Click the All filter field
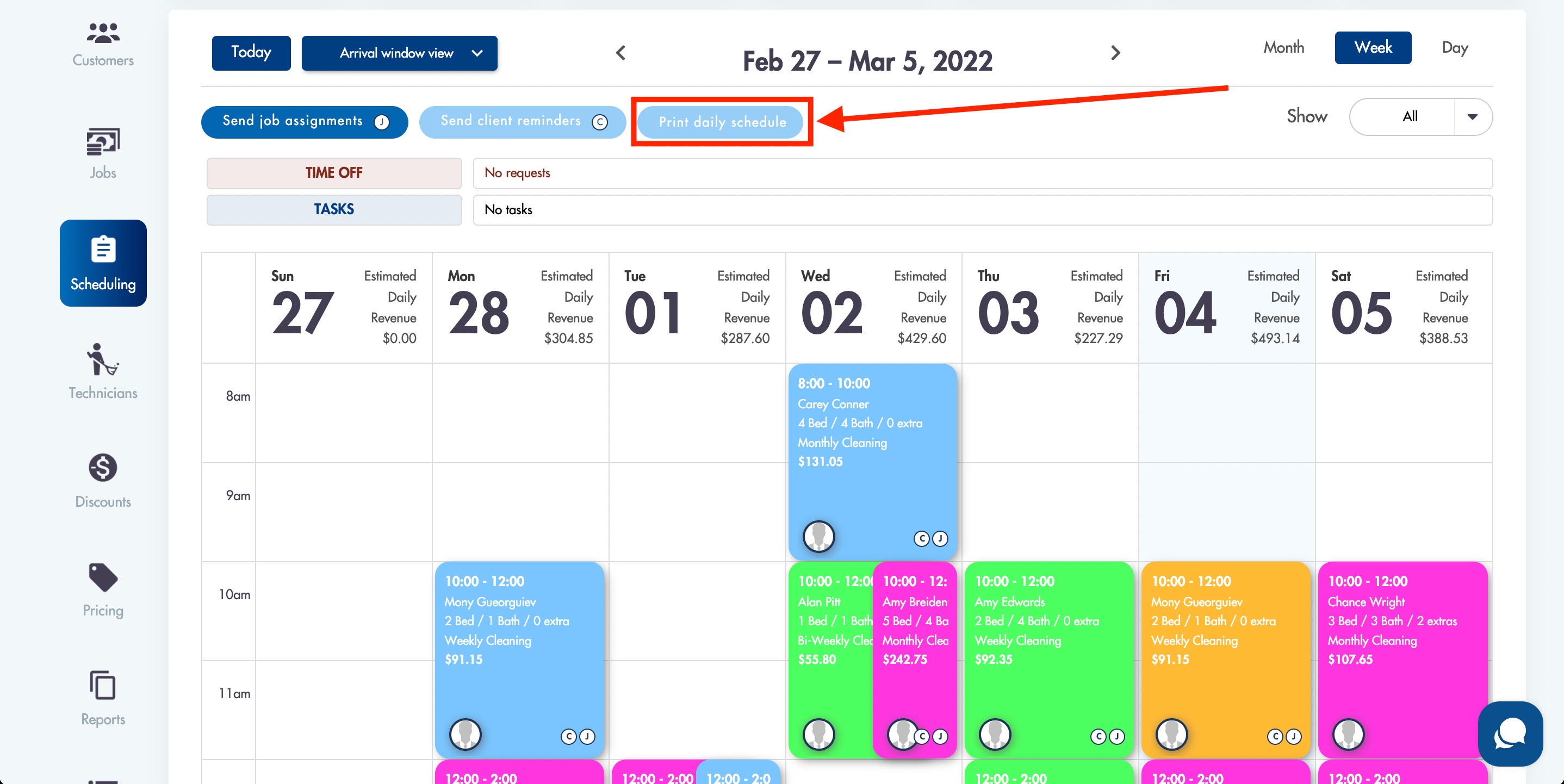Image resolution: width=1564 pixels, height=784 pixels. click(1410, 116)
